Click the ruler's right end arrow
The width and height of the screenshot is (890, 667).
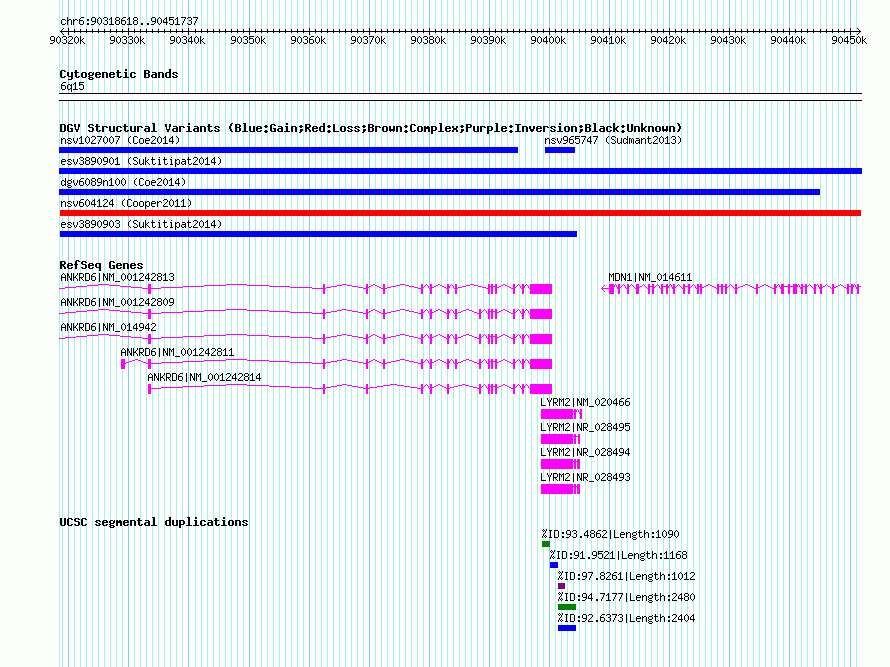coord(859,31)
